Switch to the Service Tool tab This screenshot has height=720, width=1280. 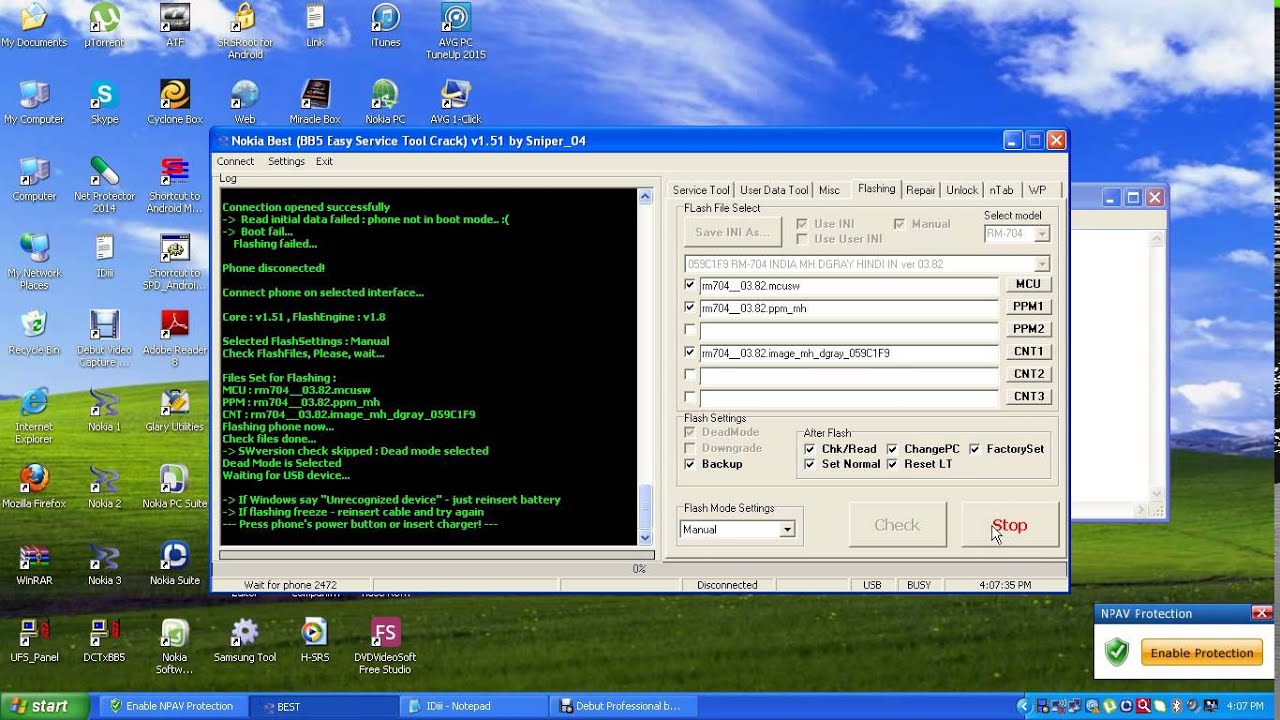pos(701,190)
